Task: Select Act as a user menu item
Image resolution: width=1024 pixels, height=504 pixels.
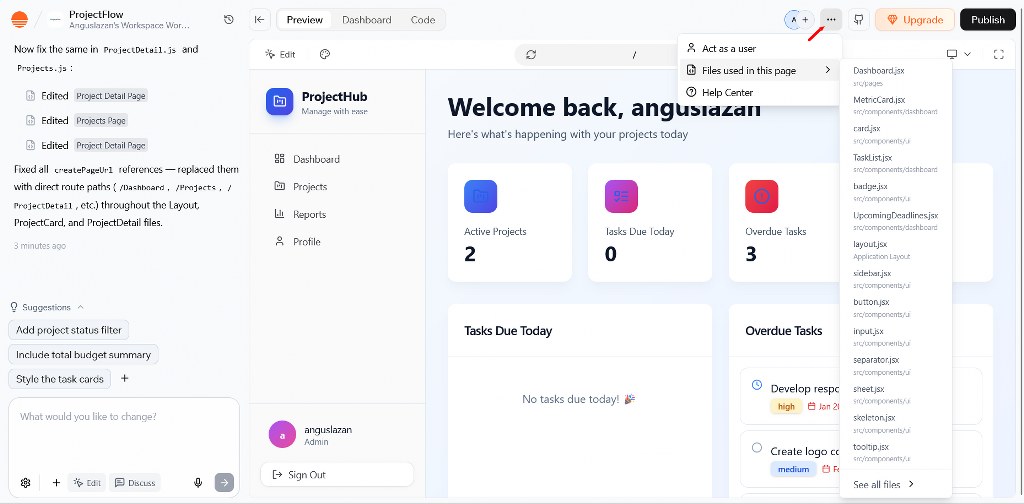Action: point(760,48)
